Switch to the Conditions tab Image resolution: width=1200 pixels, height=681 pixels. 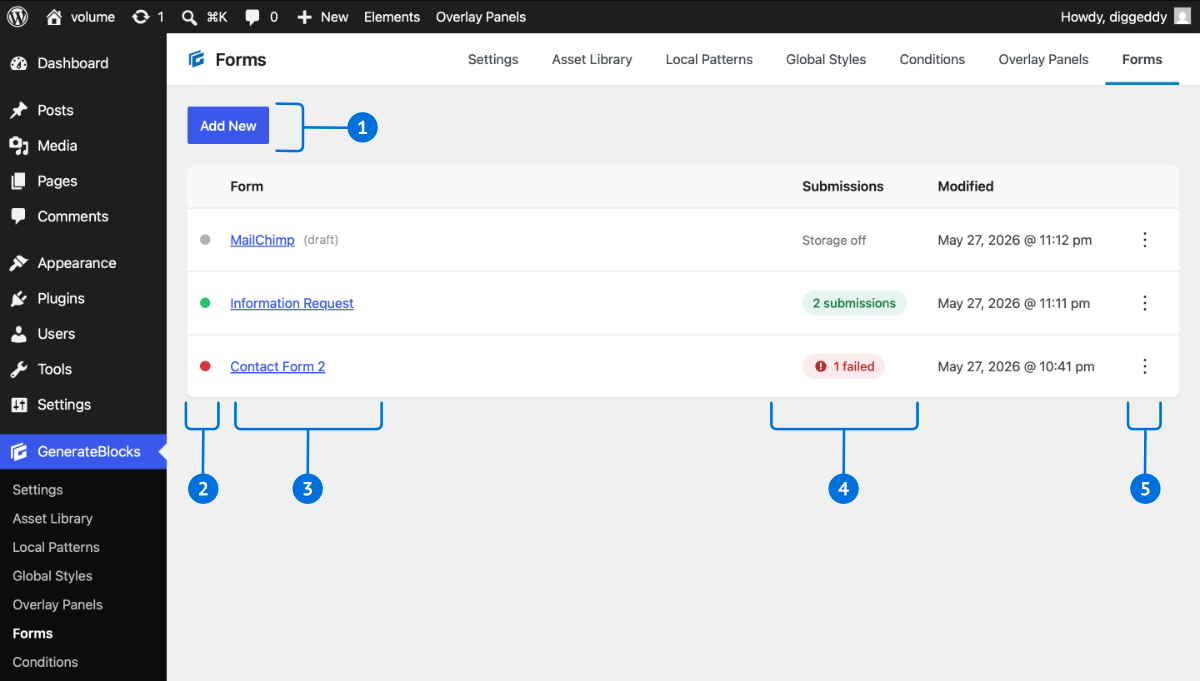pyautogui.click(x=932, y=59)
